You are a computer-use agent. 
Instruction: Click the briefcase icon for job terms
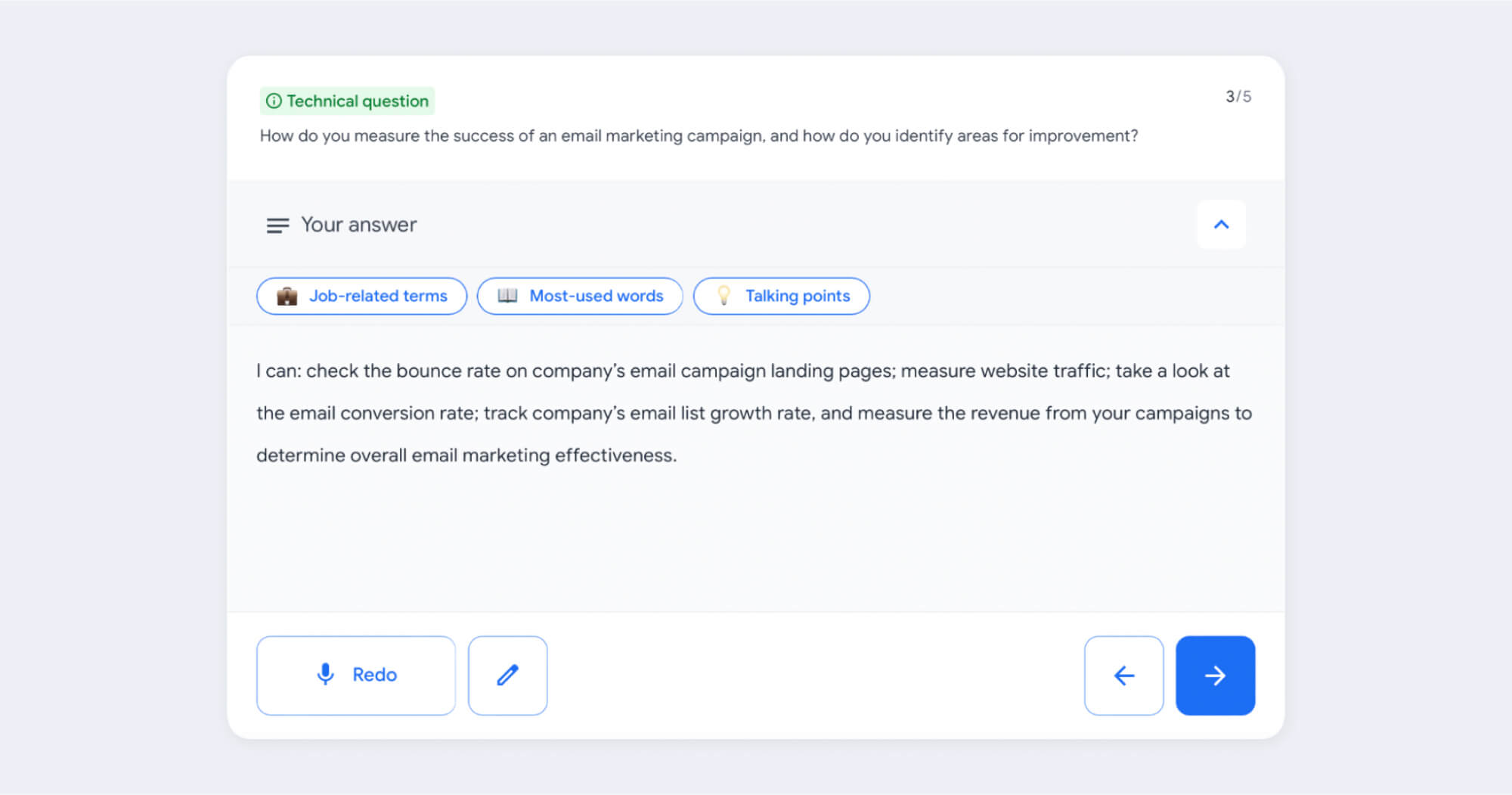(287, 296)
